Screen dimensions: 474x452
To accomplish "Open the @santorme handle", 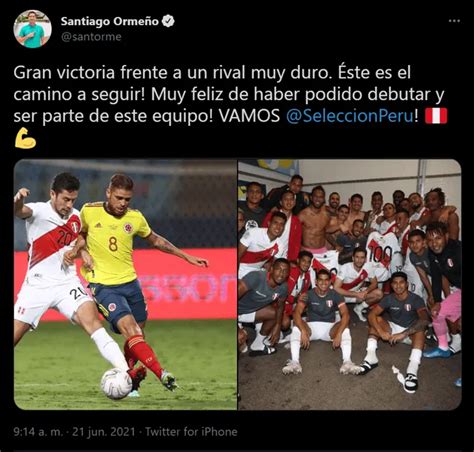I will [91, 36].
